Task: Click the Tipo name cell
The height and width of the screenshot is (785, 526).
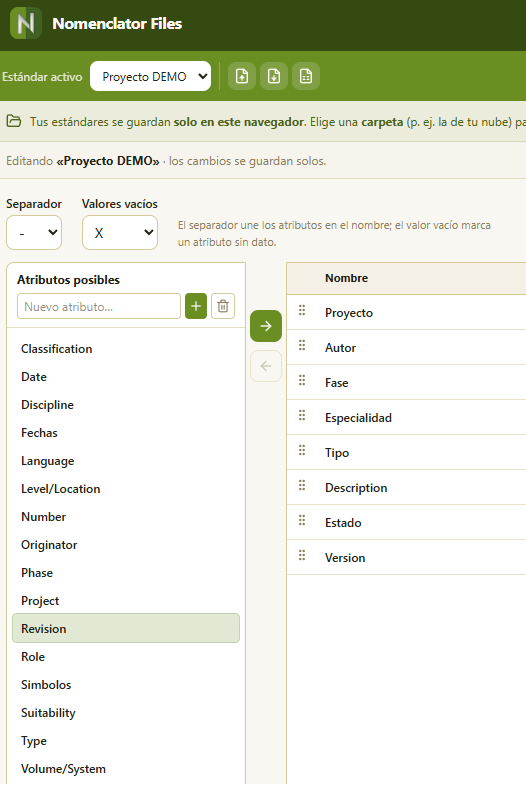Action: (337, 453)
